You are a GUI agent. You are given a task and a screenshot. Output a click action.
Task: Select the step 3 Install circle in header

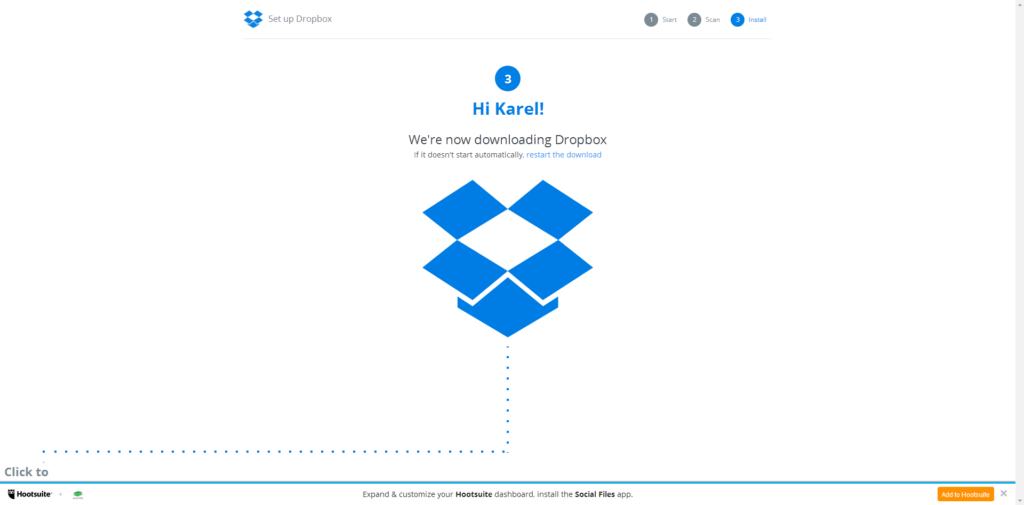point(737,20)
